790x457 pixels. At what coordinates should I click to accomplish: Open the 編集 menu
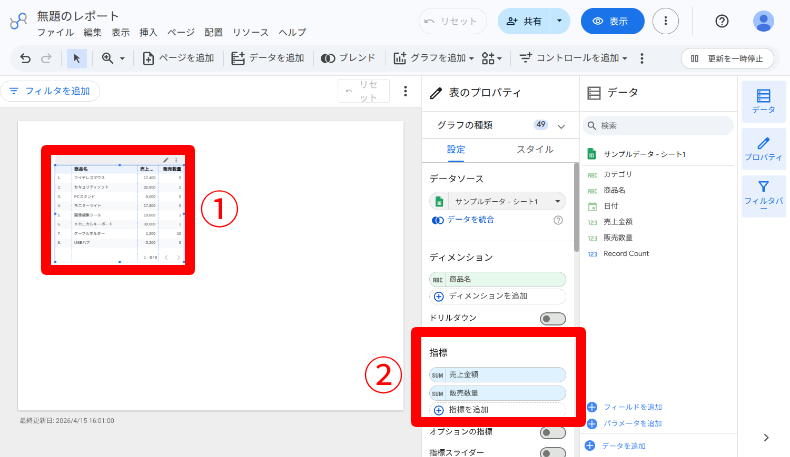point(93,33)
